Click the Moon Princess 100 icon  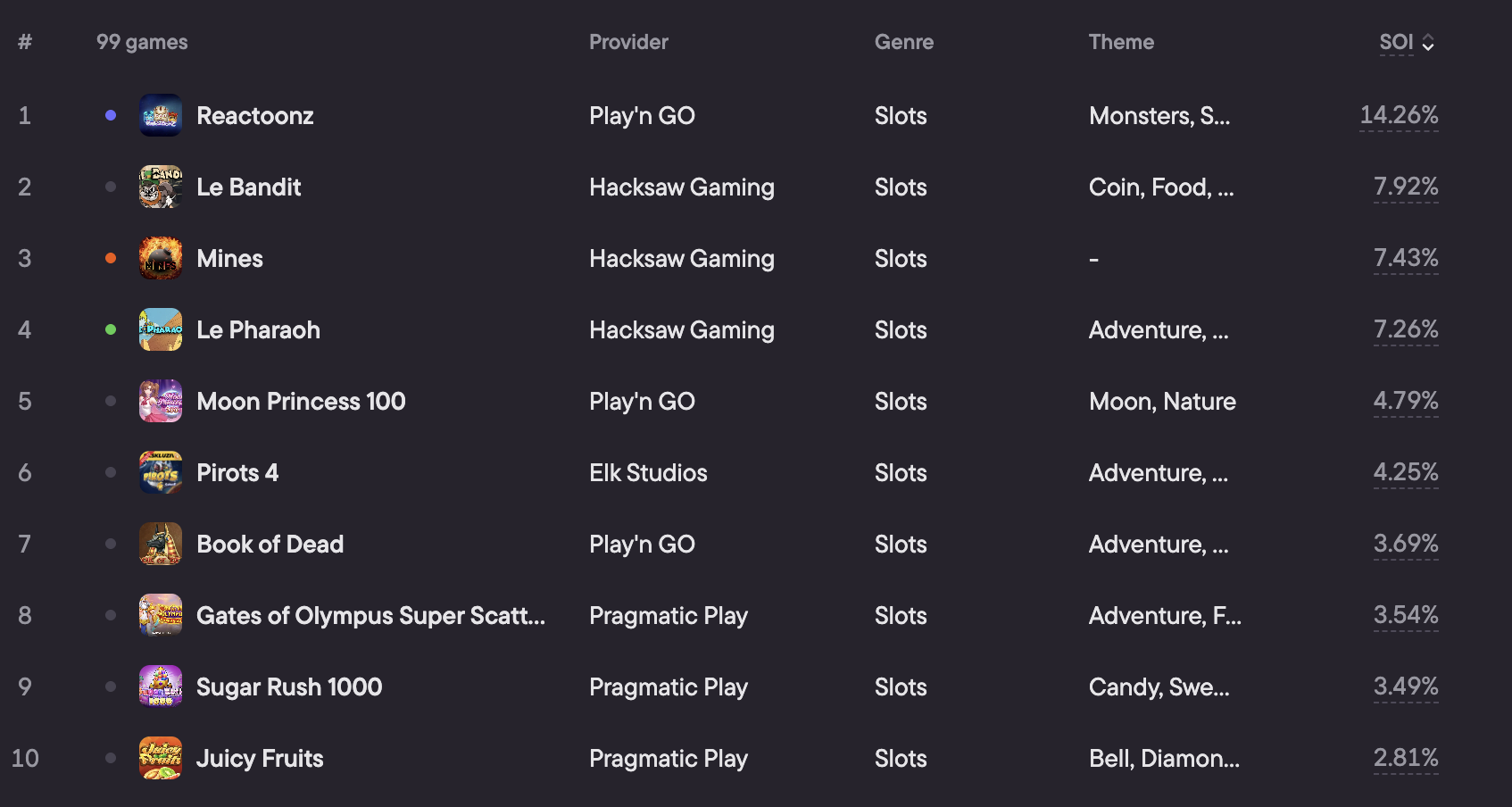(161, 401)
